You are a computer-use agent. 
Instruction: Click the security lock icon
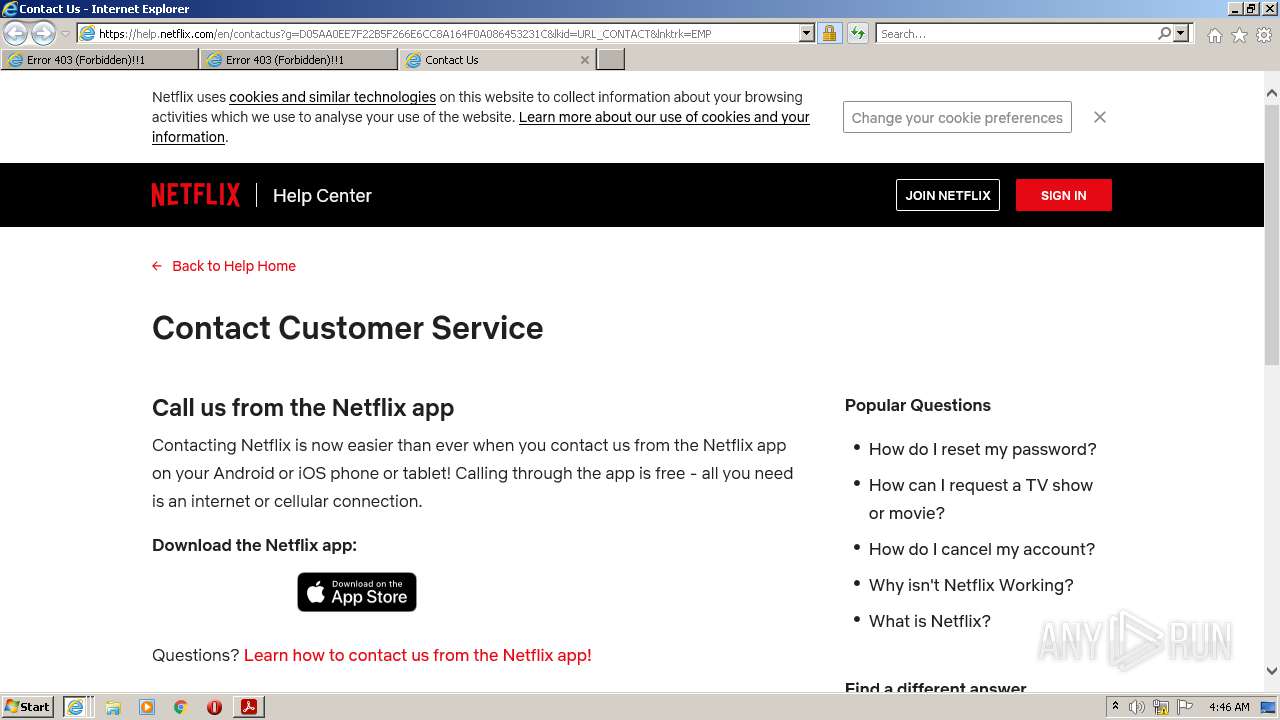(x=829, y=33)
